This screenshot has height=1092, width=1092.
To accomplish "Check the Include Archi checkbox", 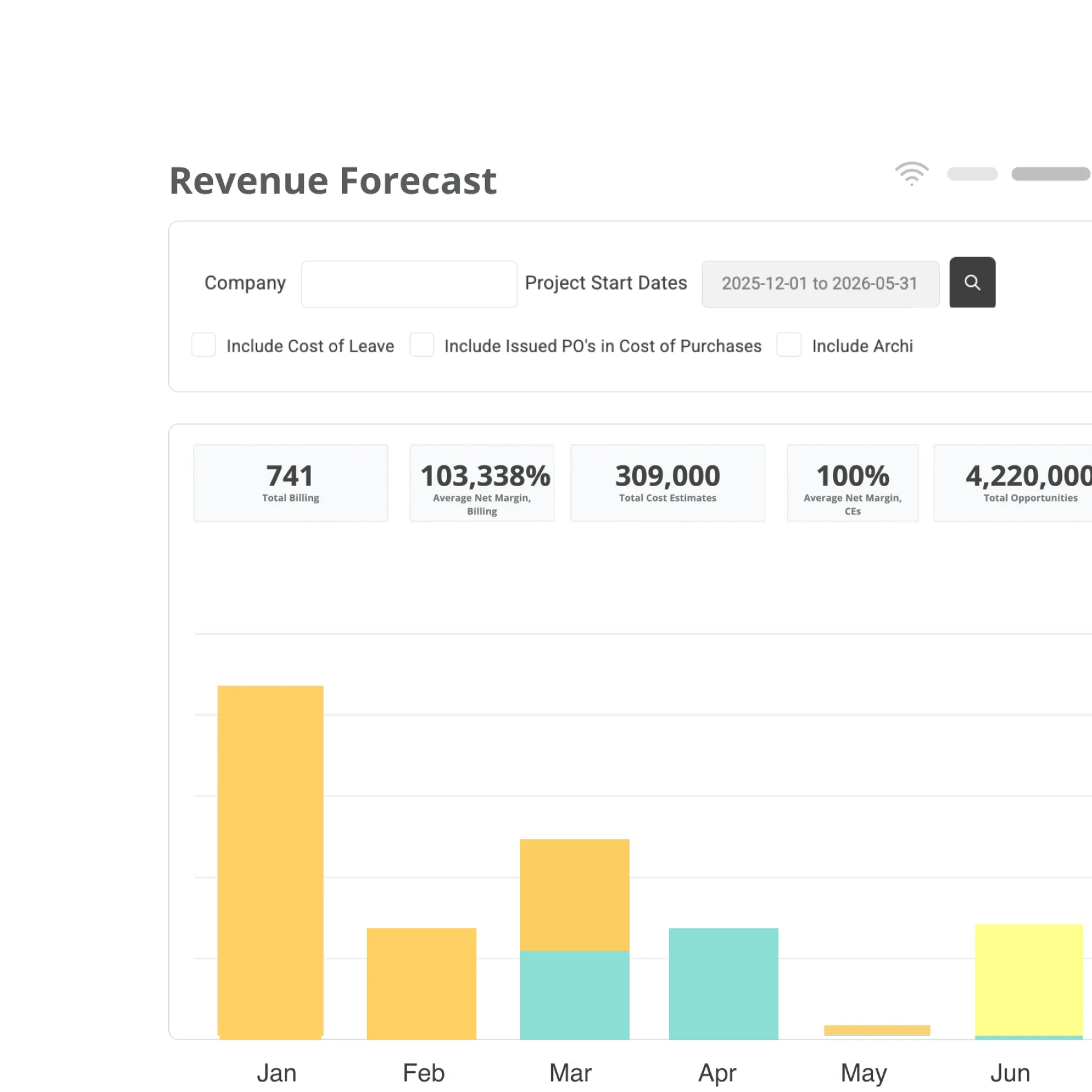I will [789, 345].
